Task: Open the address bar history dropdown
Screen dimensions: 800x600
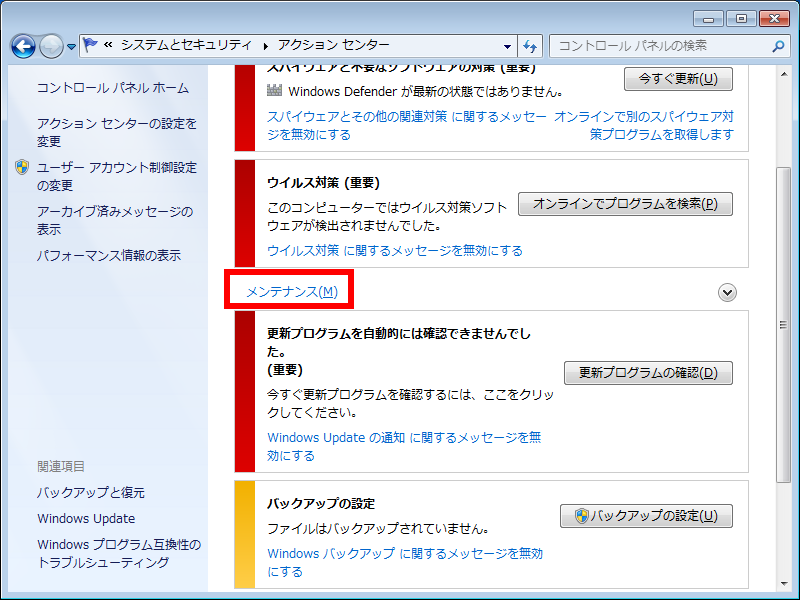Action: 508,46
